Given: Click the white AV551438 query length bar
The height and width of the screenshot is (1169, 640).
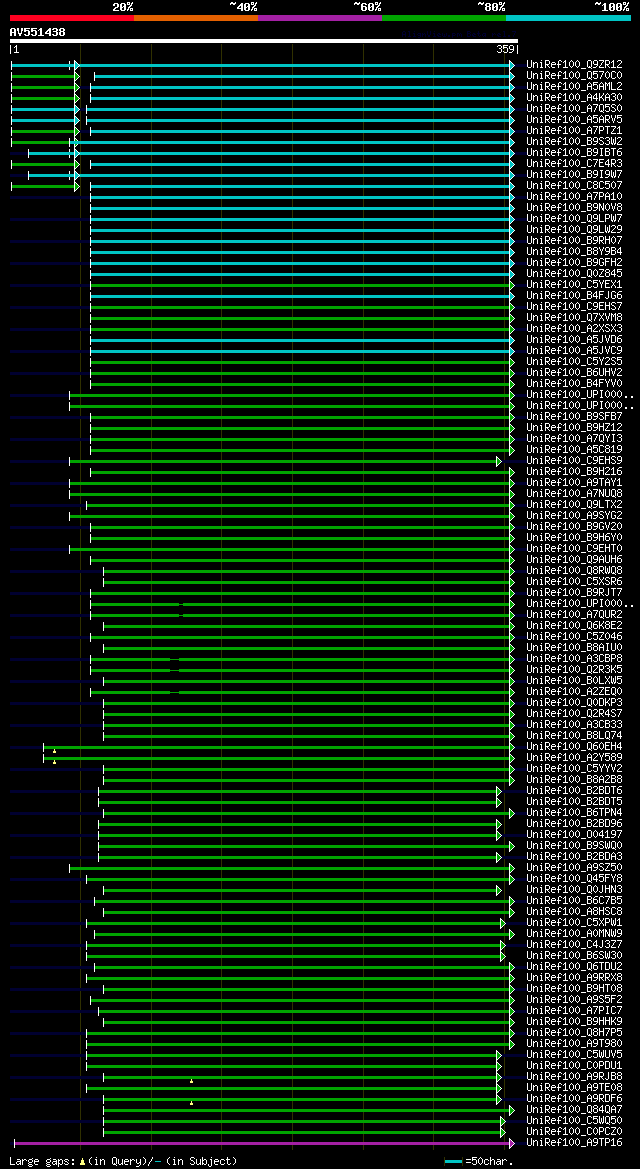Looking at the screenshot, I should (263, 41).
